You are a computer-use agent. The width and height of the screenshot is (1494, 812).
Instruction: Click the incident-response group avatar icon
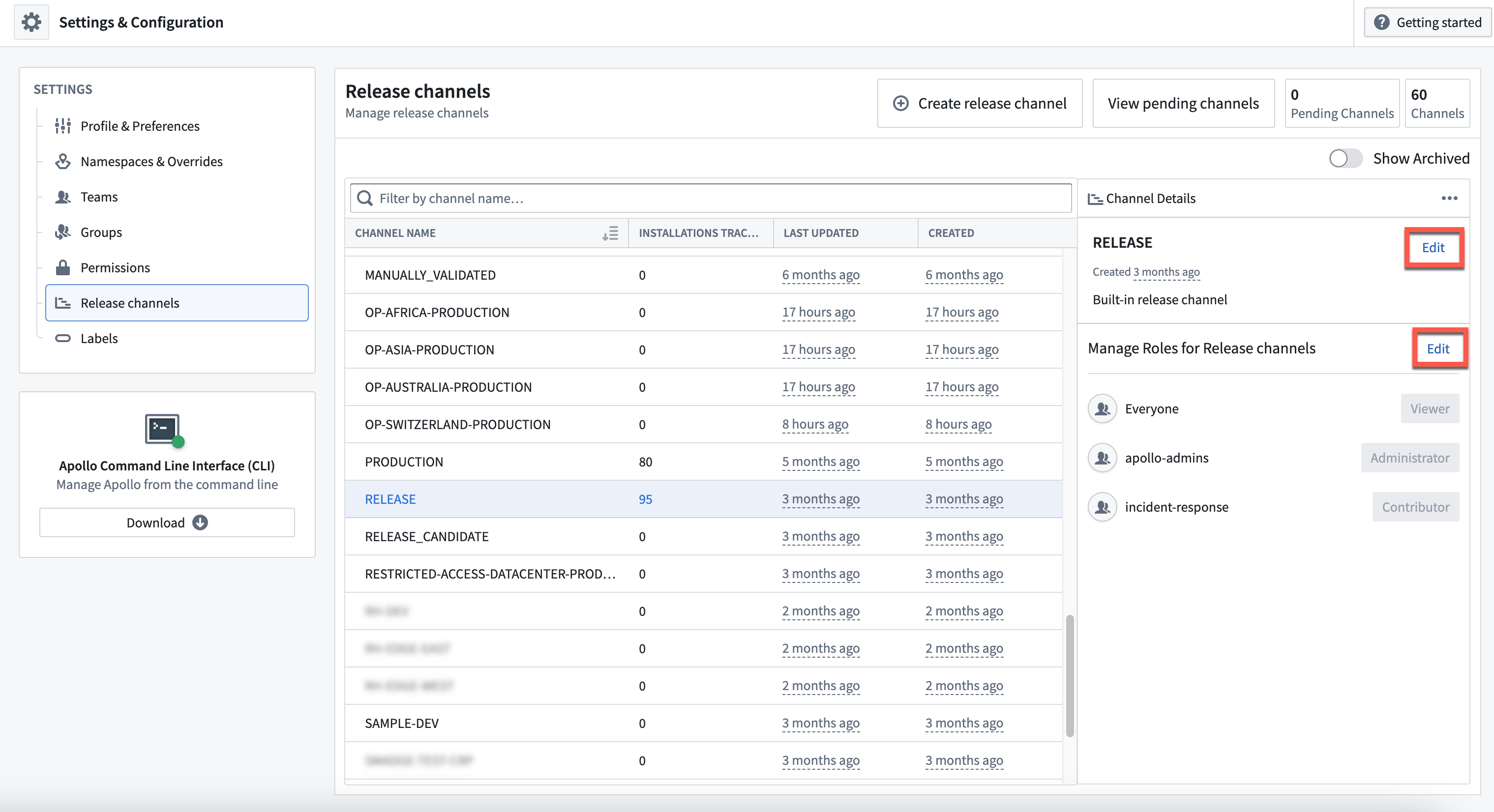click(1102, 507)
